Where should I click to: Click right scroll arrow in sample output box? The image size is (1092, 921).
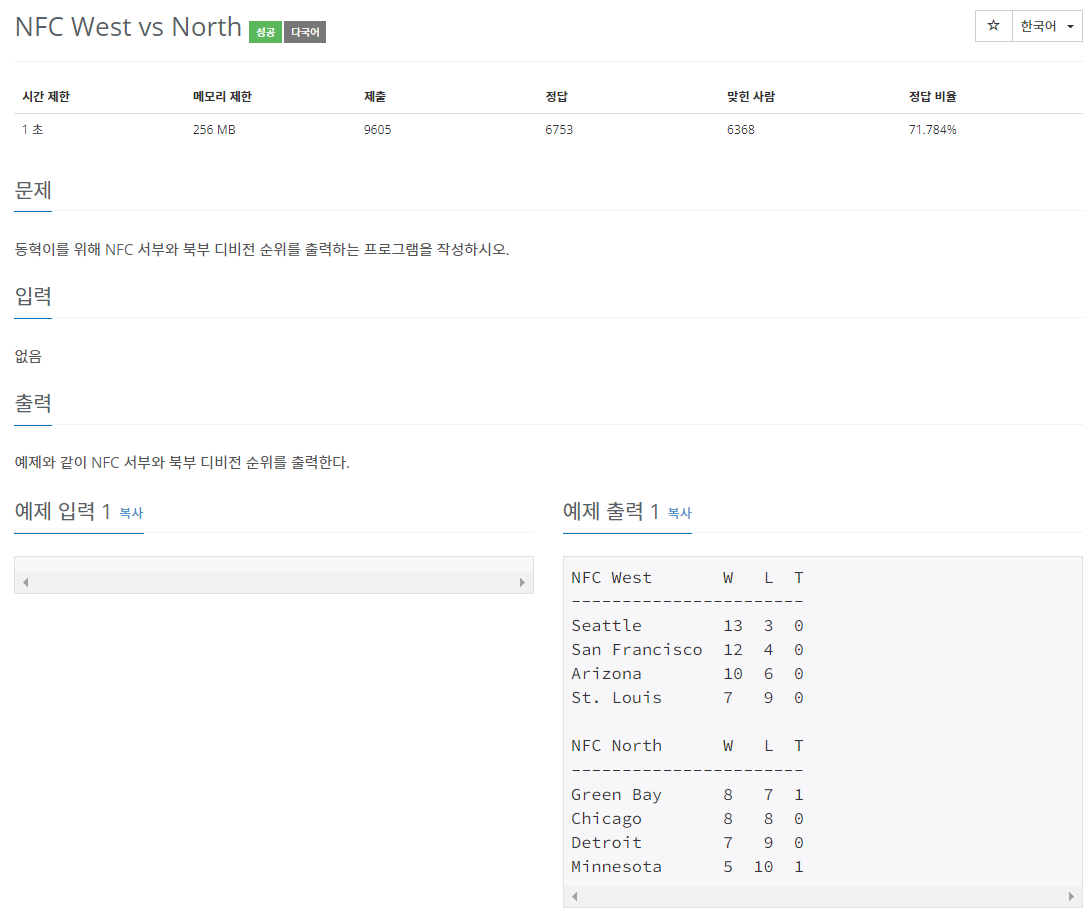[x=1071, y=897]
